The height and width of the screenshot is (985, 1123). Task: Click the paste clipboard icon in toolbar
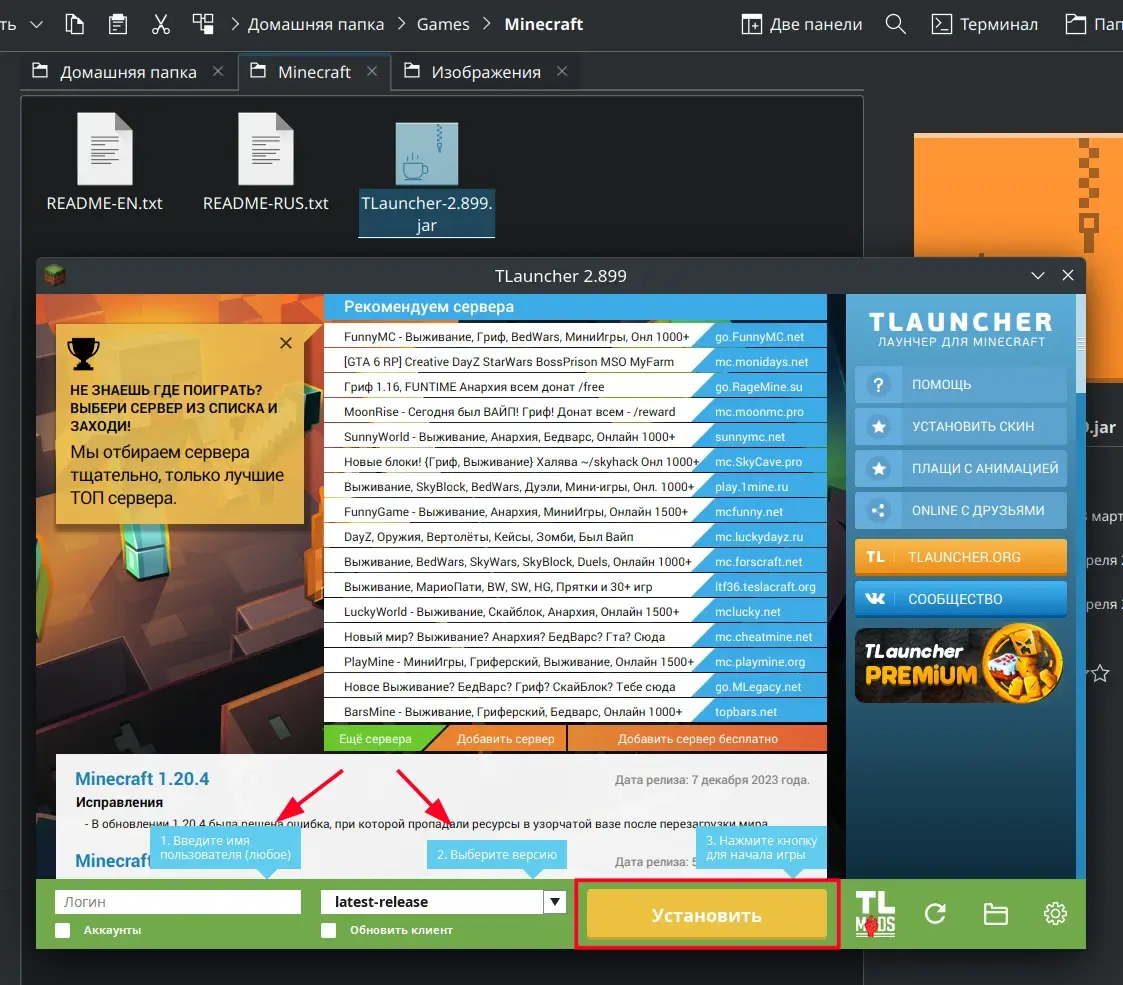(117, 24)
